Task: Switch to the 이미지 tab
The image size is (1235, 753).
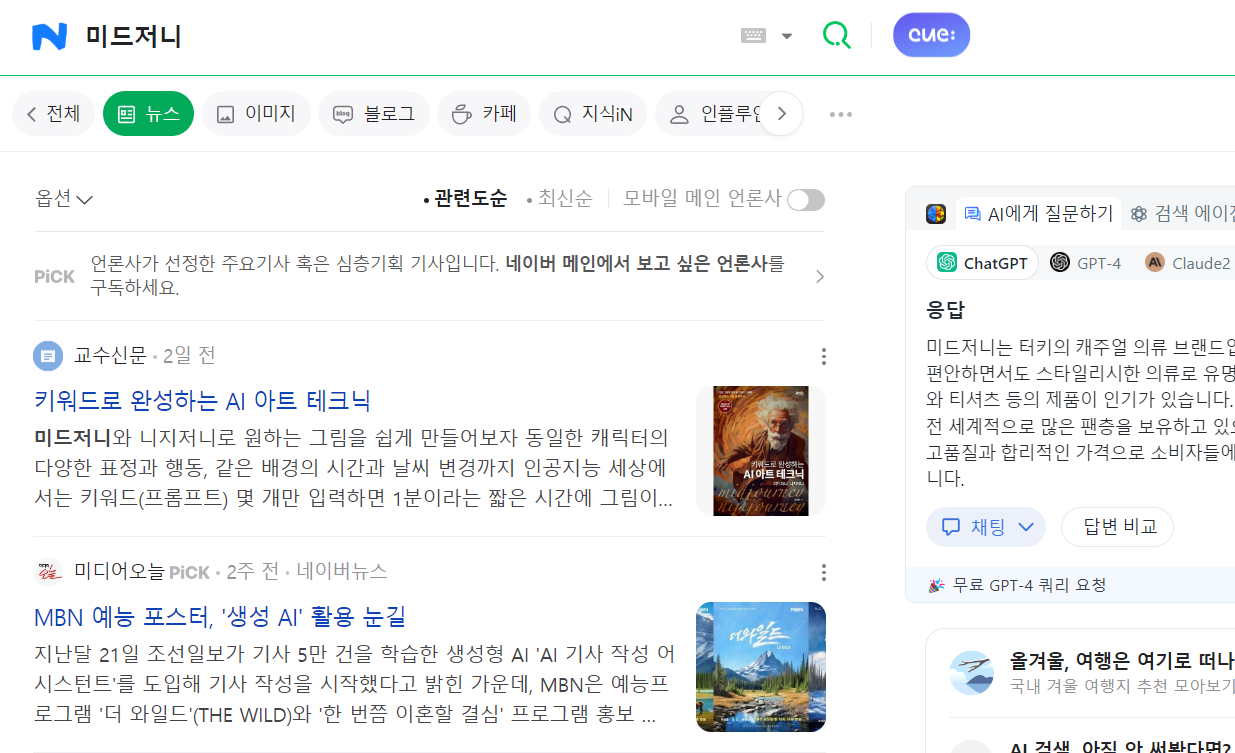Action: coord(256,114)
